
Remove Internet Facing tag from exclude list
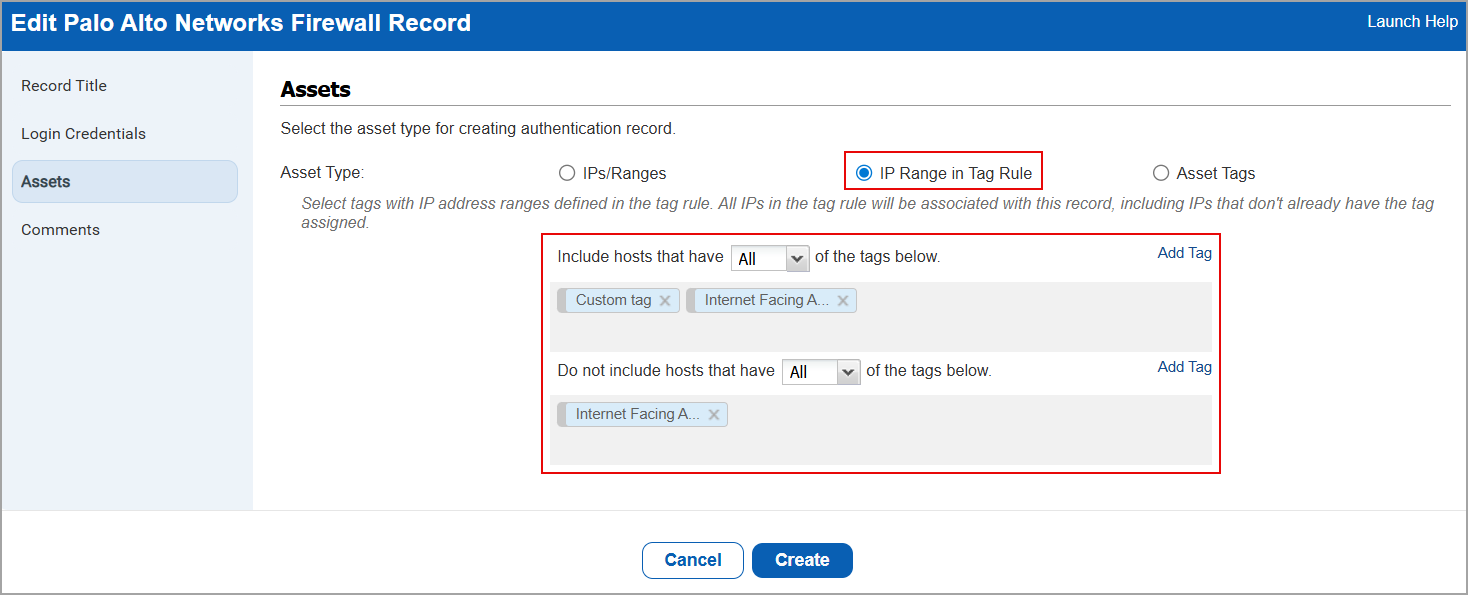click(714, 414)
